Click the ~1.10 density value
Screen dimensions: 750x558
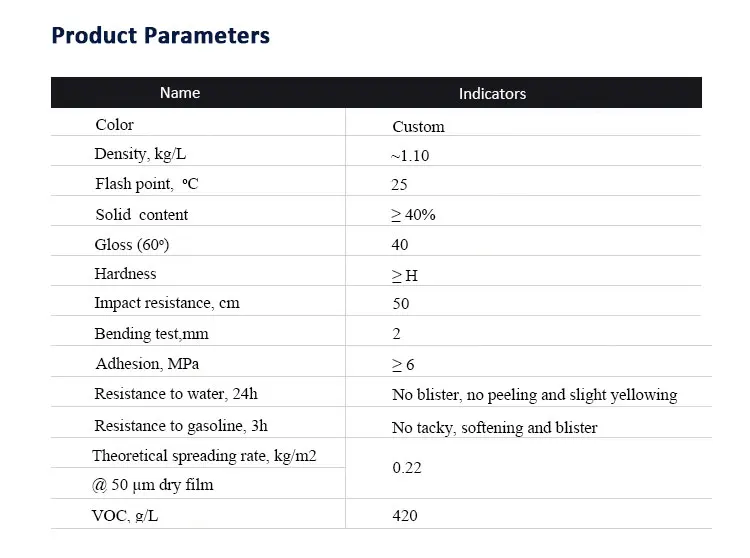click(410, 156)
